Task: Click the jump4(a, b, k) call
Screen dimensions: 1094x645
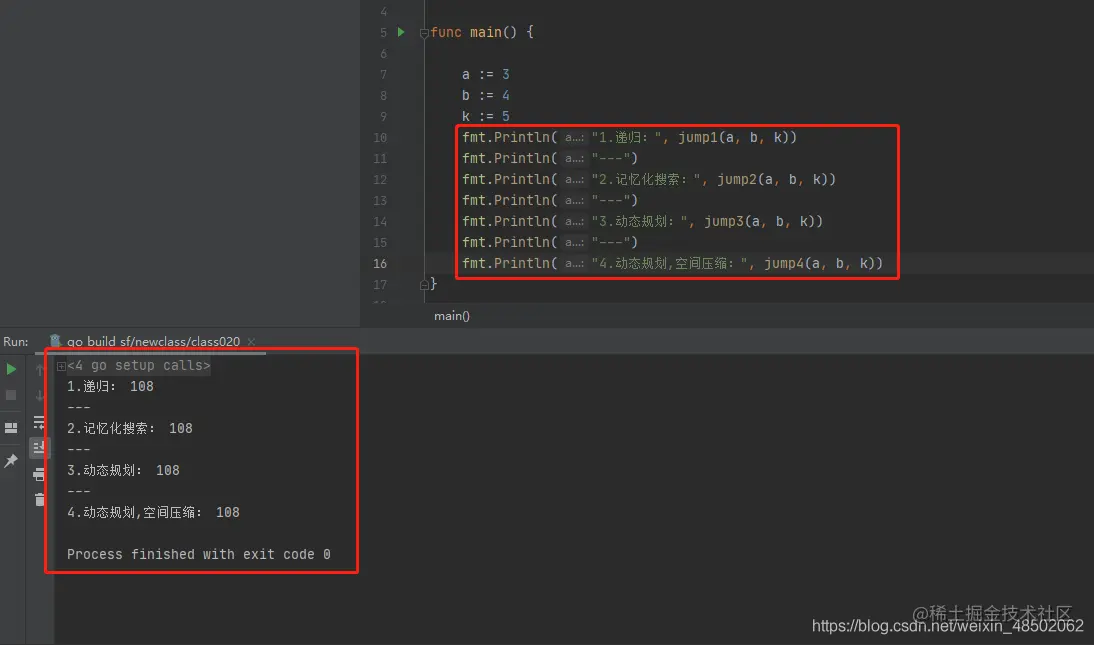Action: point(819,263)
